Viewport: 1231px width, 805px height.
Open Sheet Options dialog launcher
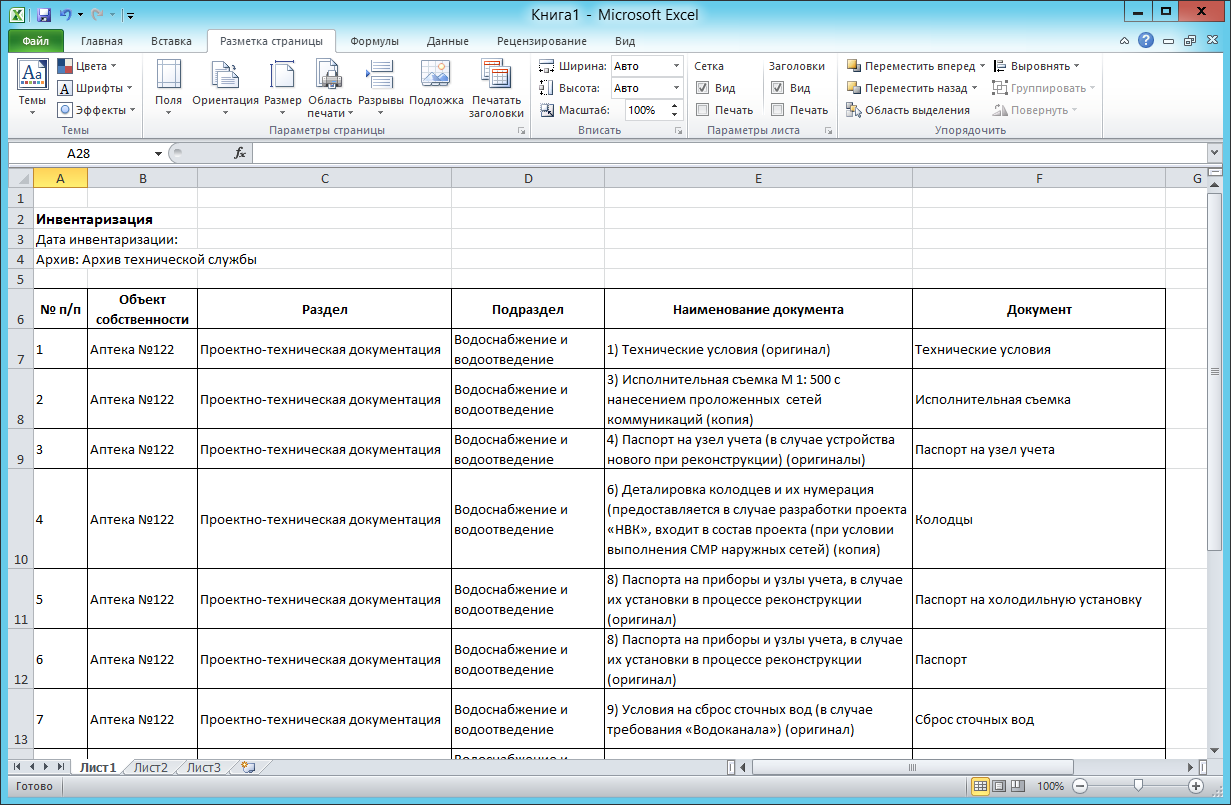[828, 131]
